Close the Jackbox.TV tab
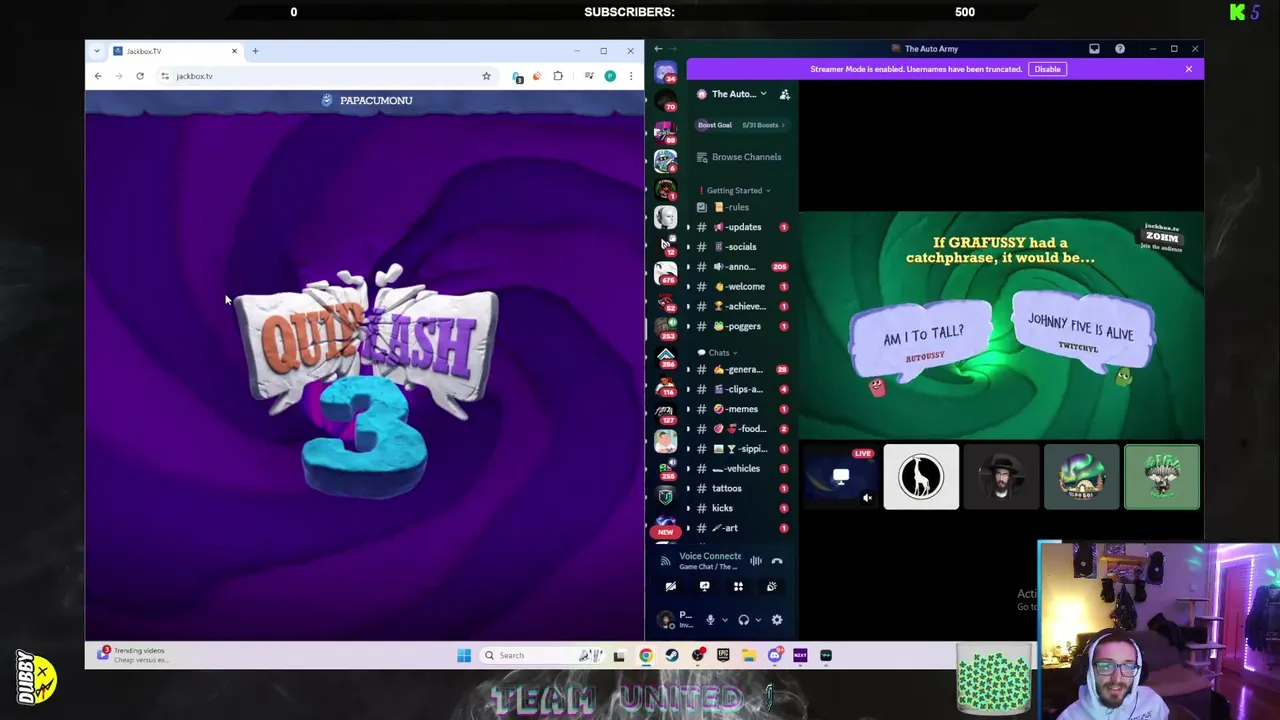The width and height of the screenshot is (1280, 720). coord(234,51)
